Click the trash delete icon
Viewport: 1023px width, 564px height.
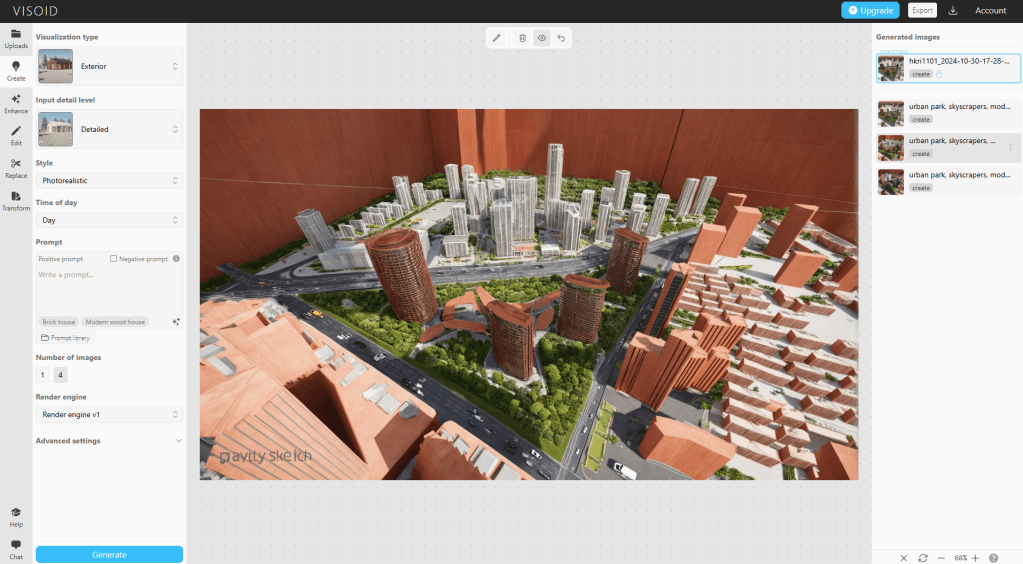(x=522, y=38)
